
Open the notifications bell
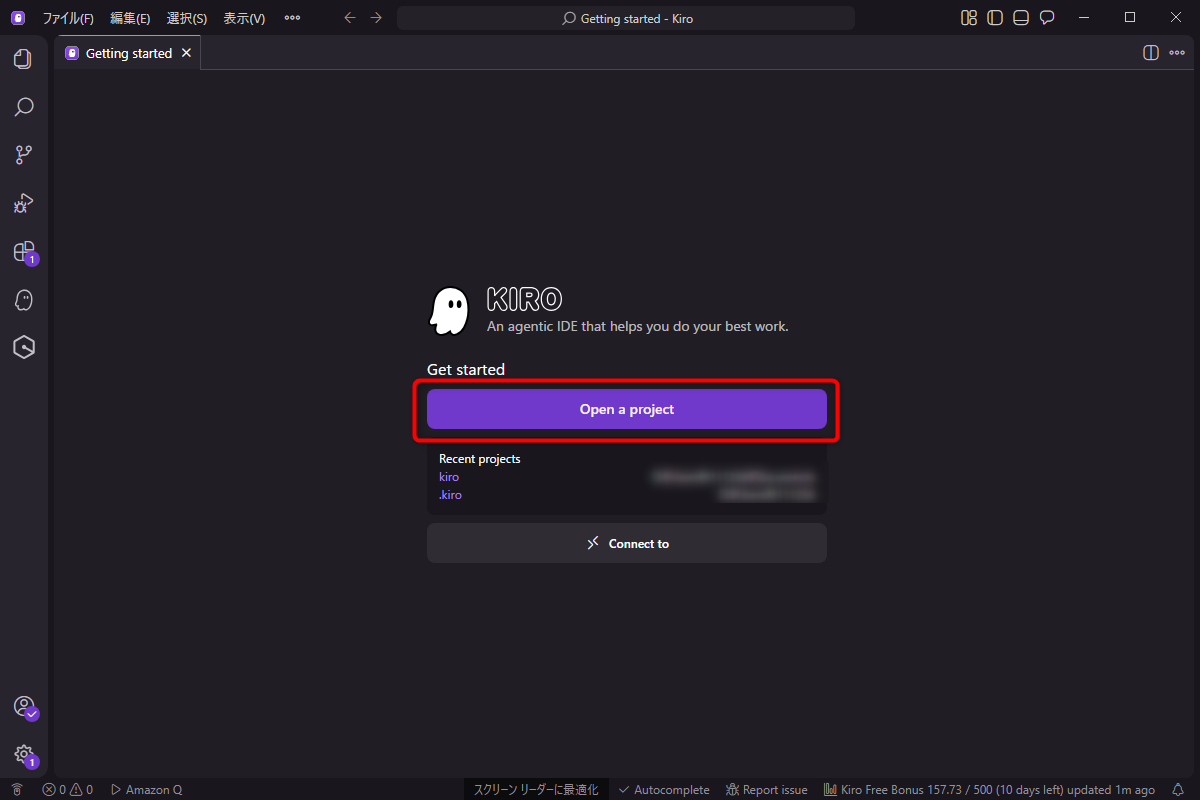click(x=1178, y=790)
